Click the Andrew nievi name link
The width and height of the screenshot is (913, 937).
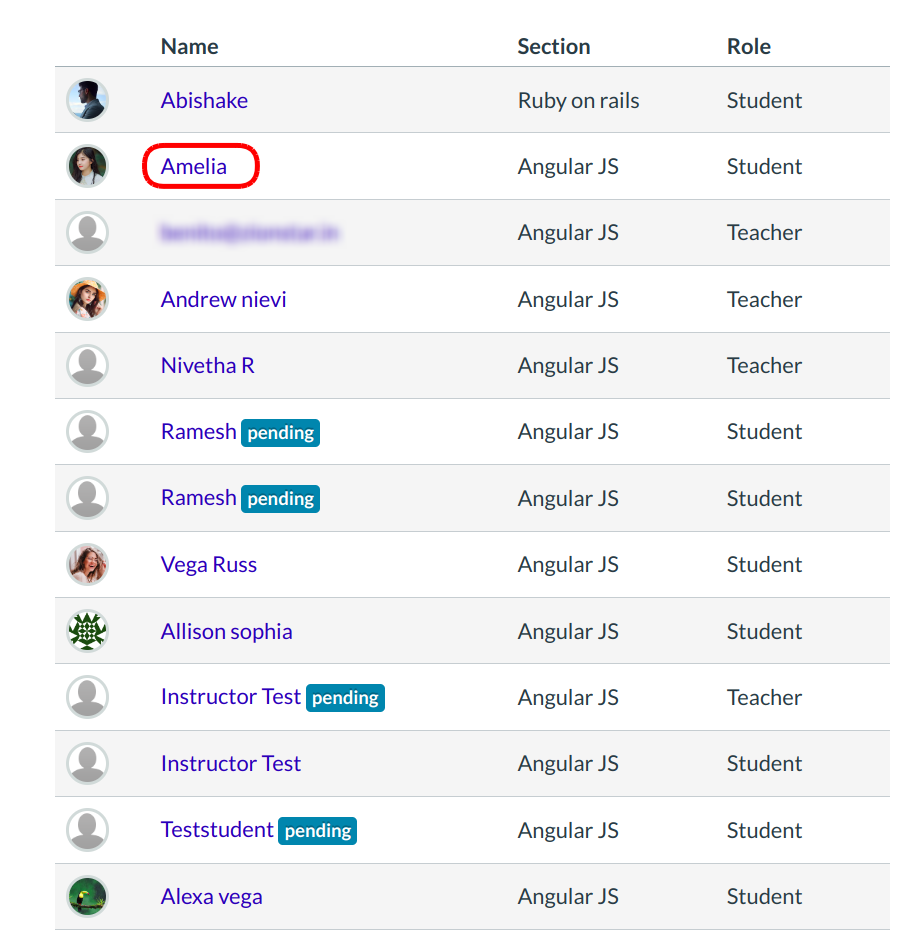[x=223, y=299]
